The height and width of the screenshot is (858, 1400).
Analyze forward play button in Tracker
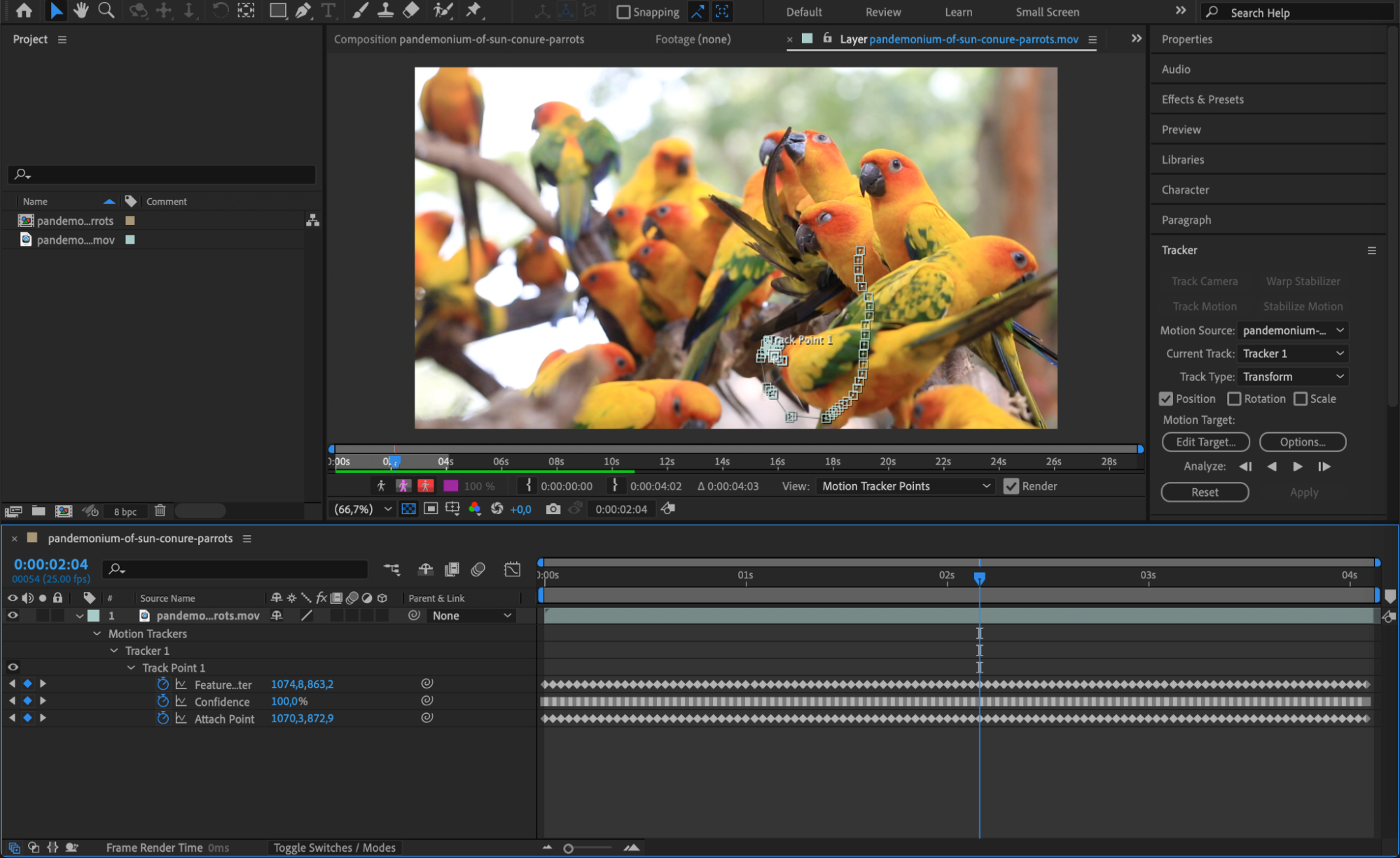point(1298,466)
